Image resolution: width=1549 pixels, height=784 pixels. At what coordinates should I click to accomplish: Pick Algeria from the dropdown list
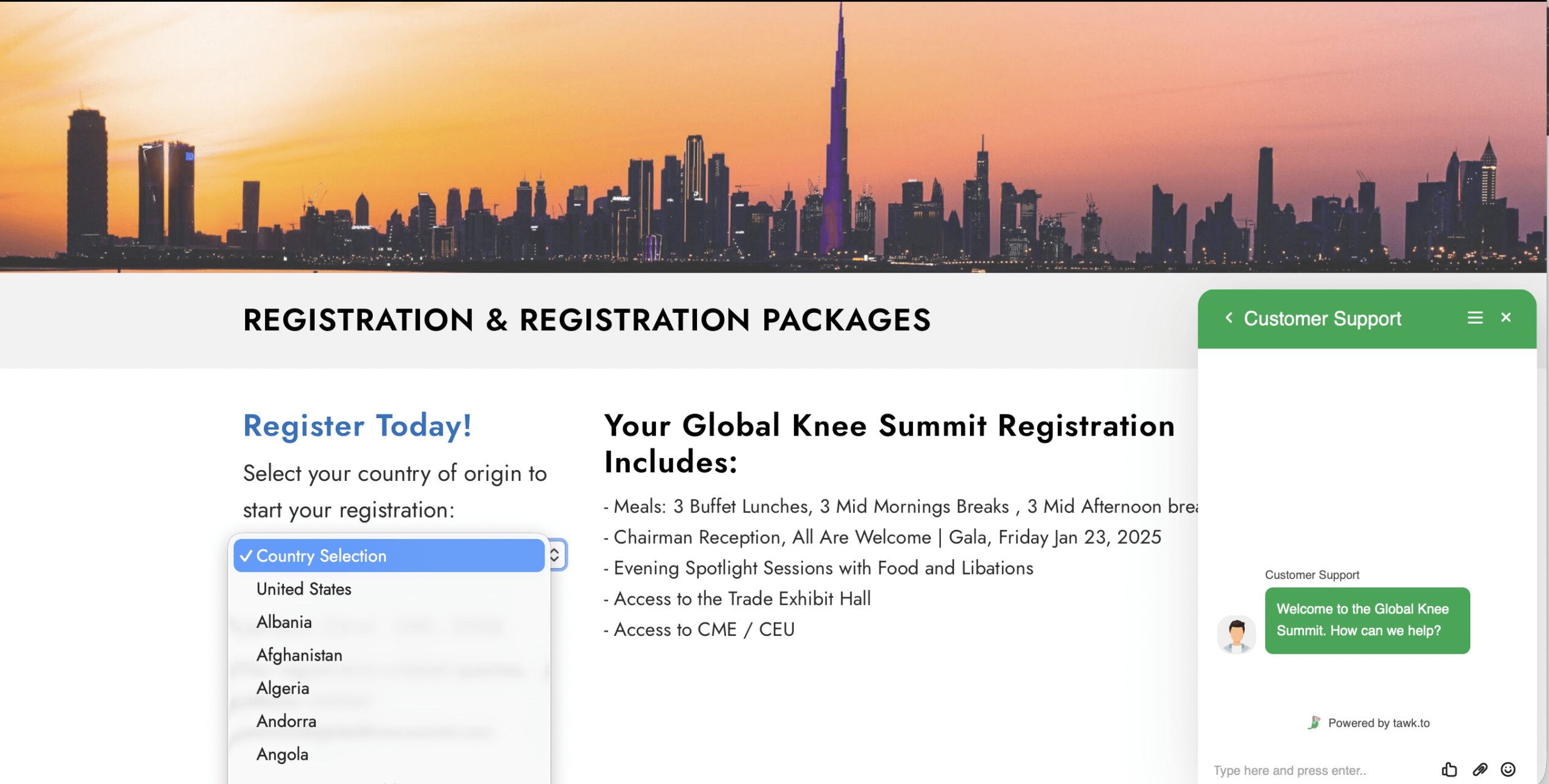click(283, 688)
